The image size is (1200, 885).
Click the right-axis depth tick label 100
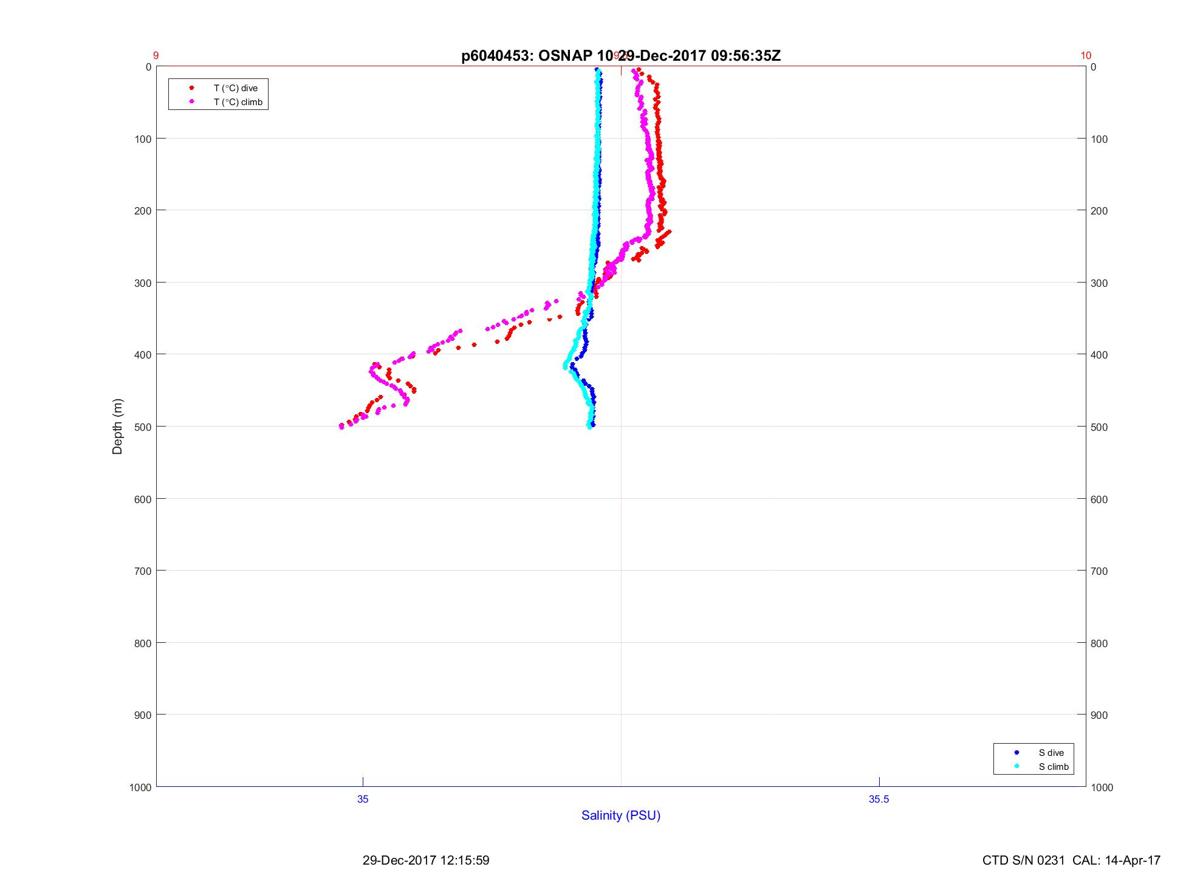[1100, 139]
